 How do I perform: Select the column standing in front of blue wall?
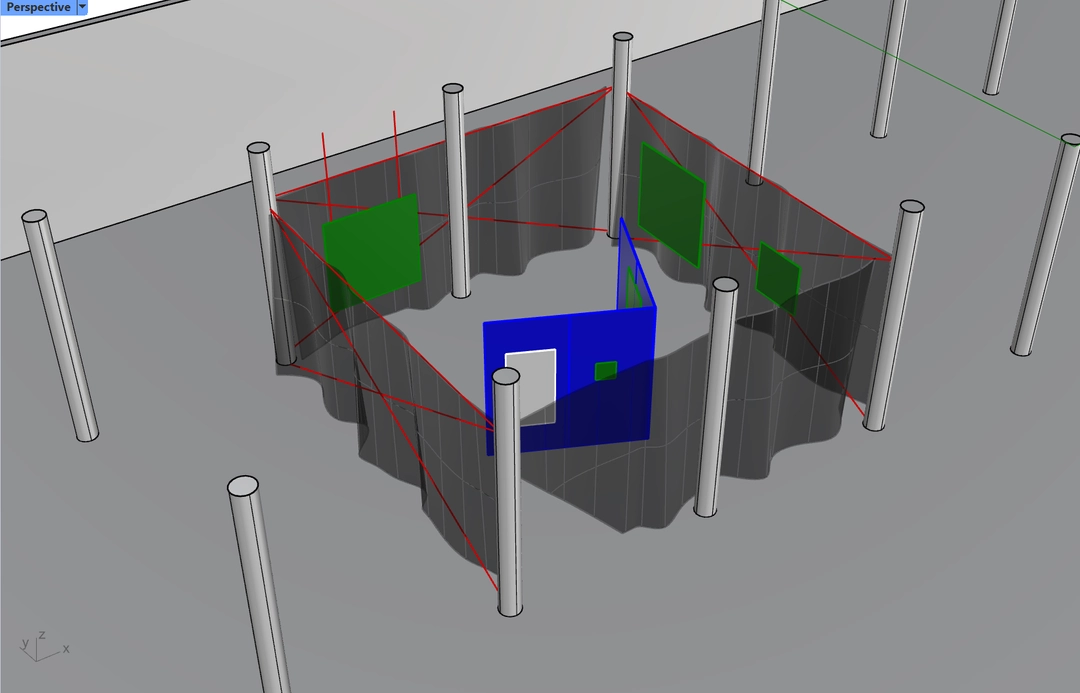click(x=508, y=492)
